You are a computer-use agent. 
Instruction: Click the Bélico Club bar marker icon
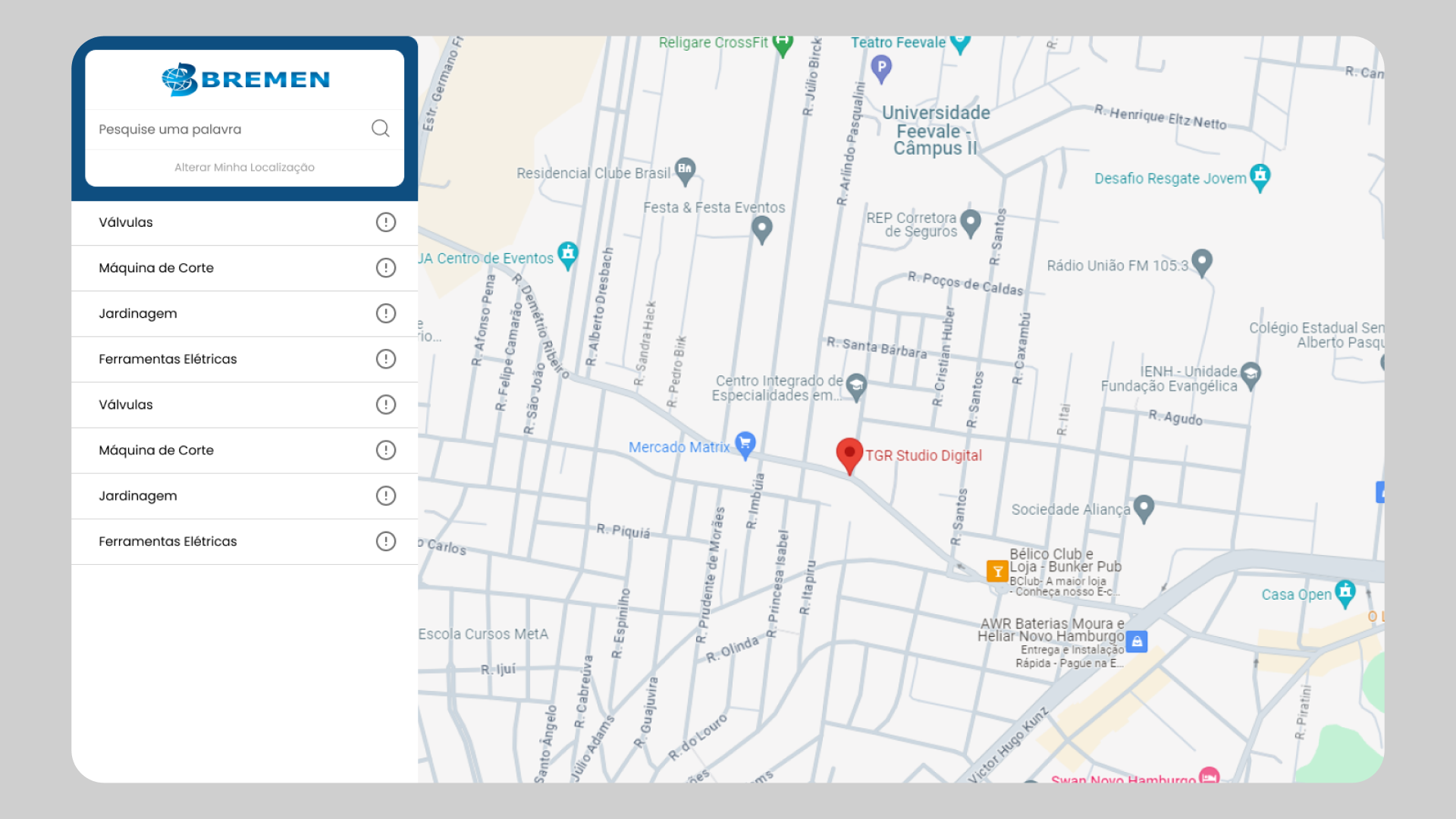coord(996,570)
